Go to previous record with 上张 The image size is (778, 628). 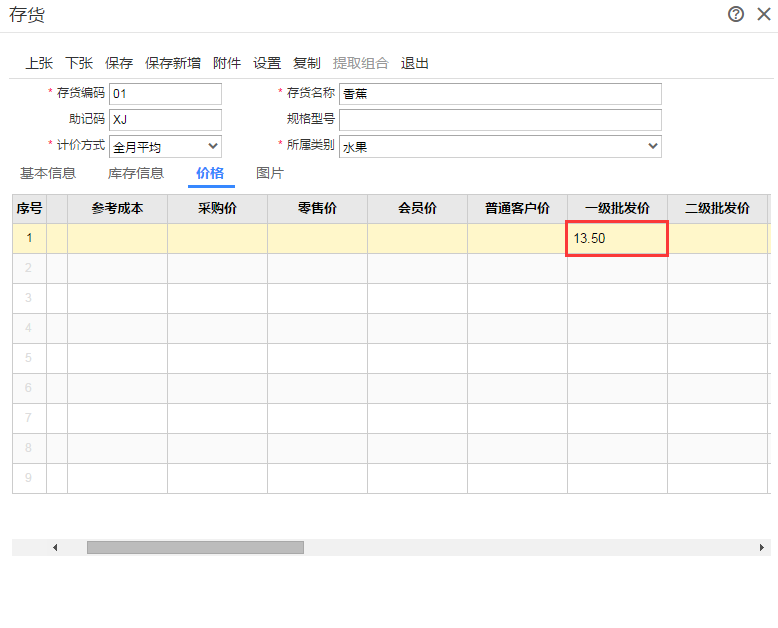click(x=39, y=63)
